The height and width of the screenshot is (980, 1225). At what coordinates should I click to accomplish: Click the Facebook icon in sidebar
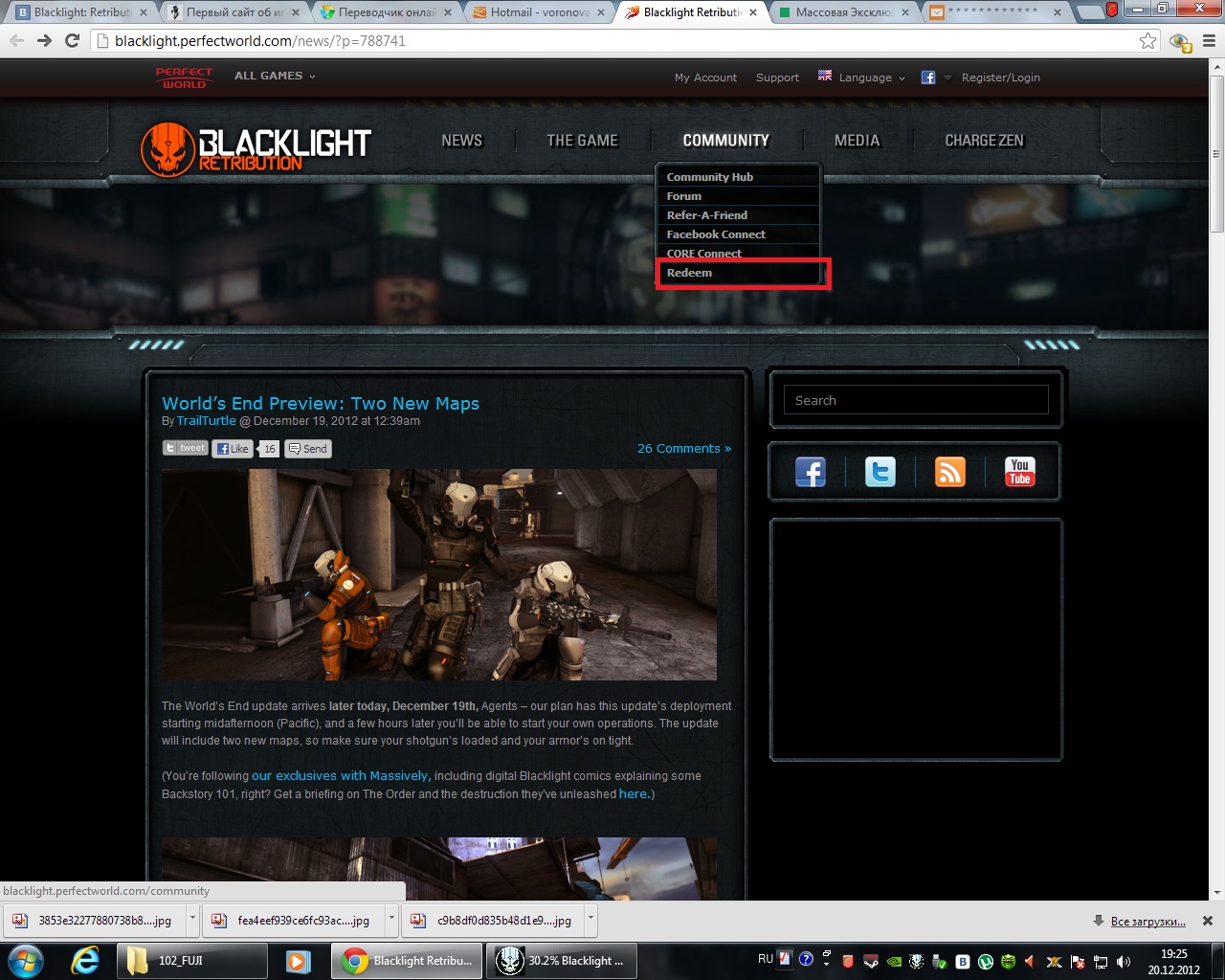pyautogui.click(x=810, y=472)
